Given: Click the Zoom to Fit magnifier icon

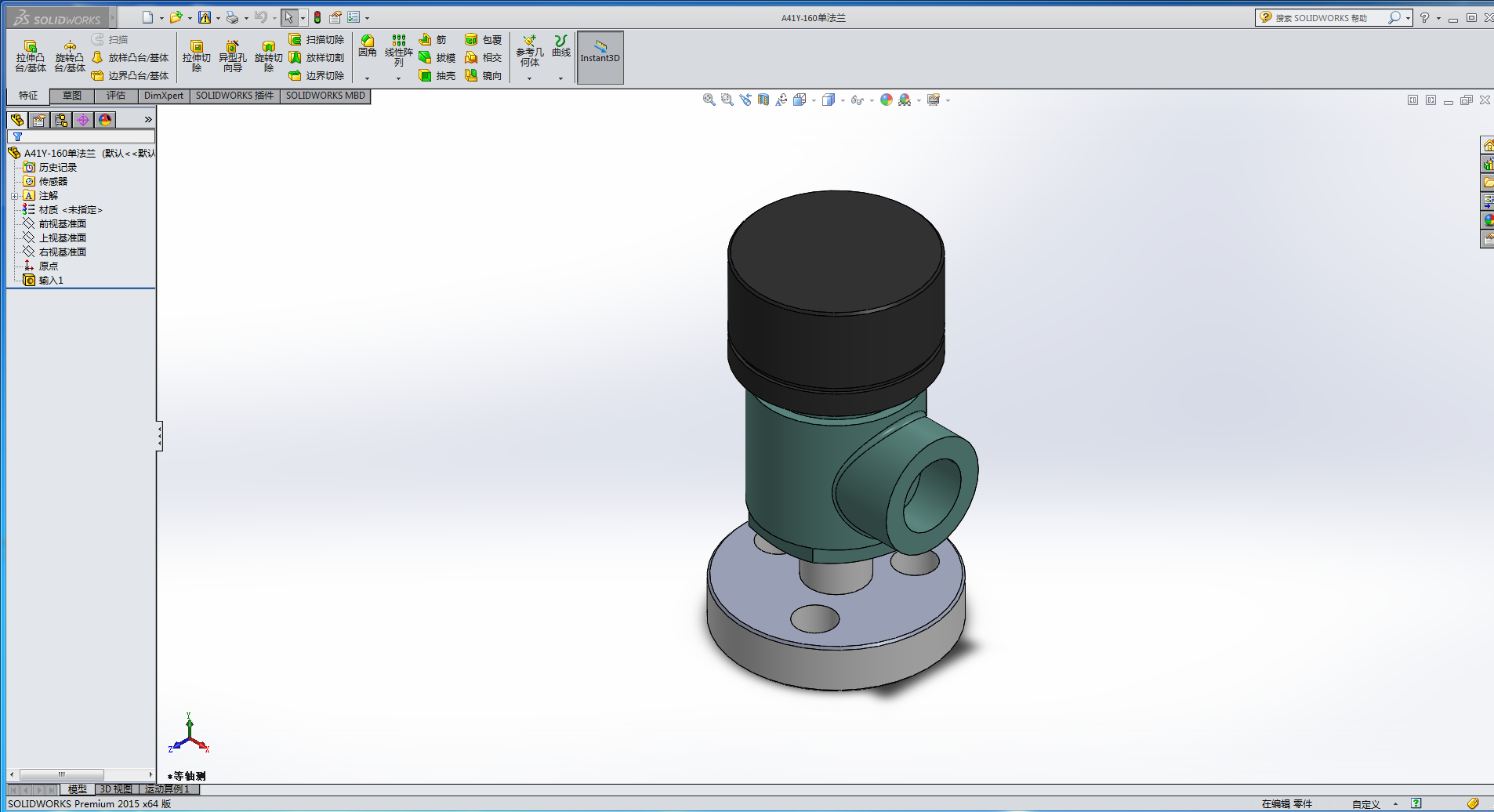Looking at the screenshot, I should pyautogui.click(x=709, y=100).
